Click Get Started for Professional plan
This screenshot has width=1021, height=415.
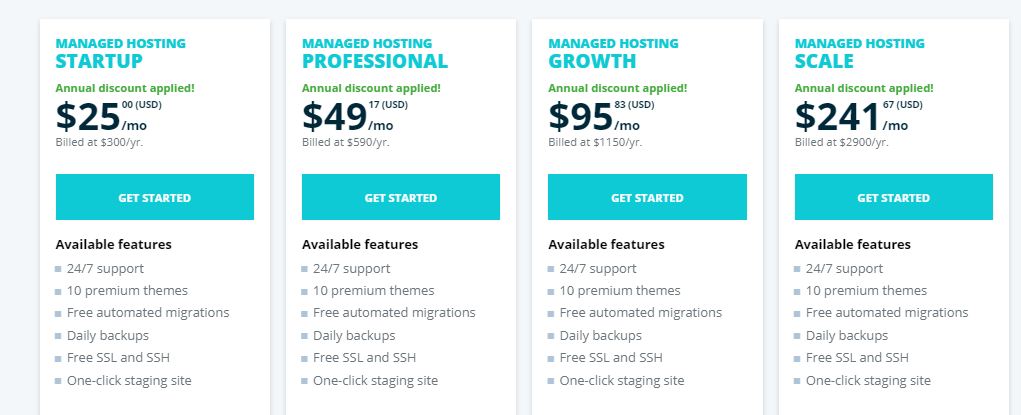[400, 197]
